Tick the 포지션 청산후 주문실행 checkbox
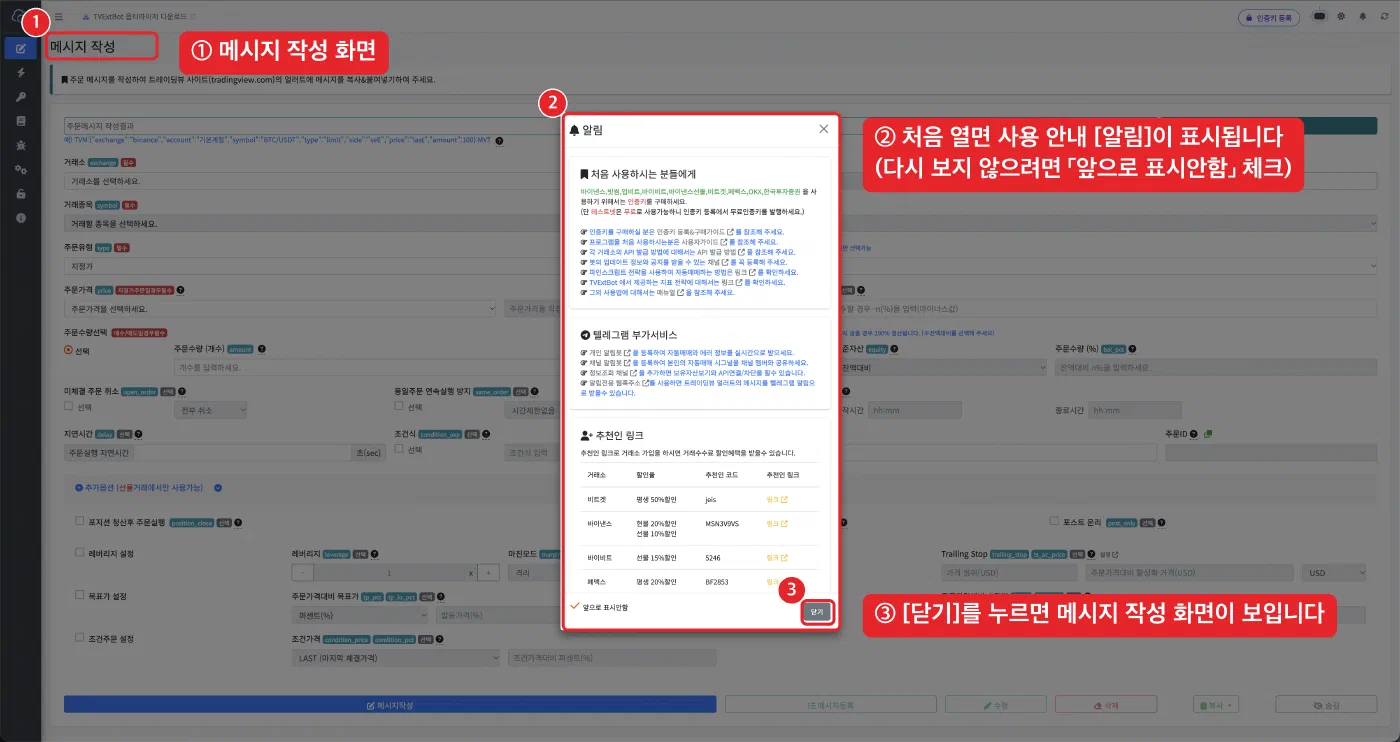This screenshot has width=1400, height=742. coord(80,521)
